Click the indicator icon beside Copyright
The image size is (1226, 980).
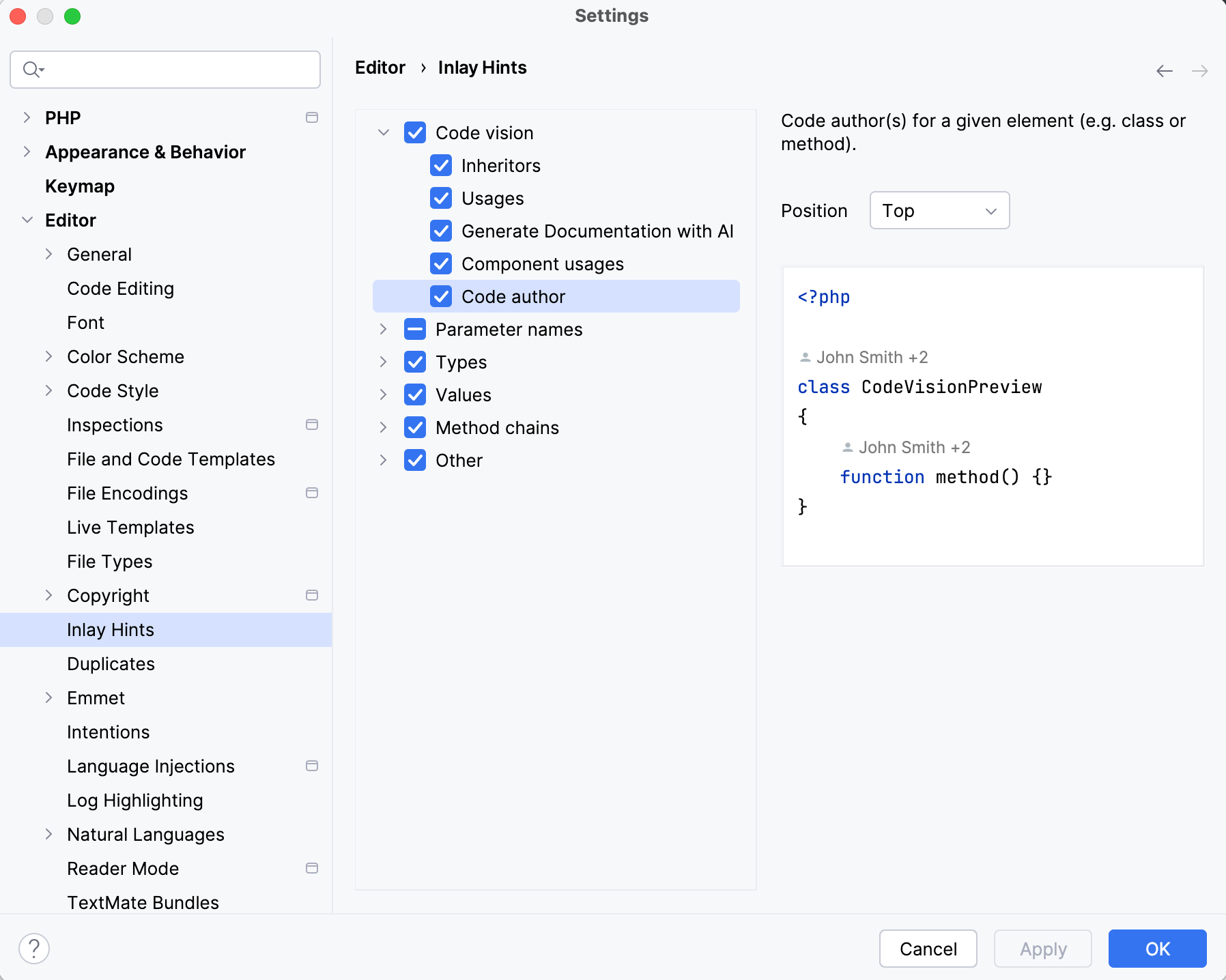[313, 595]
